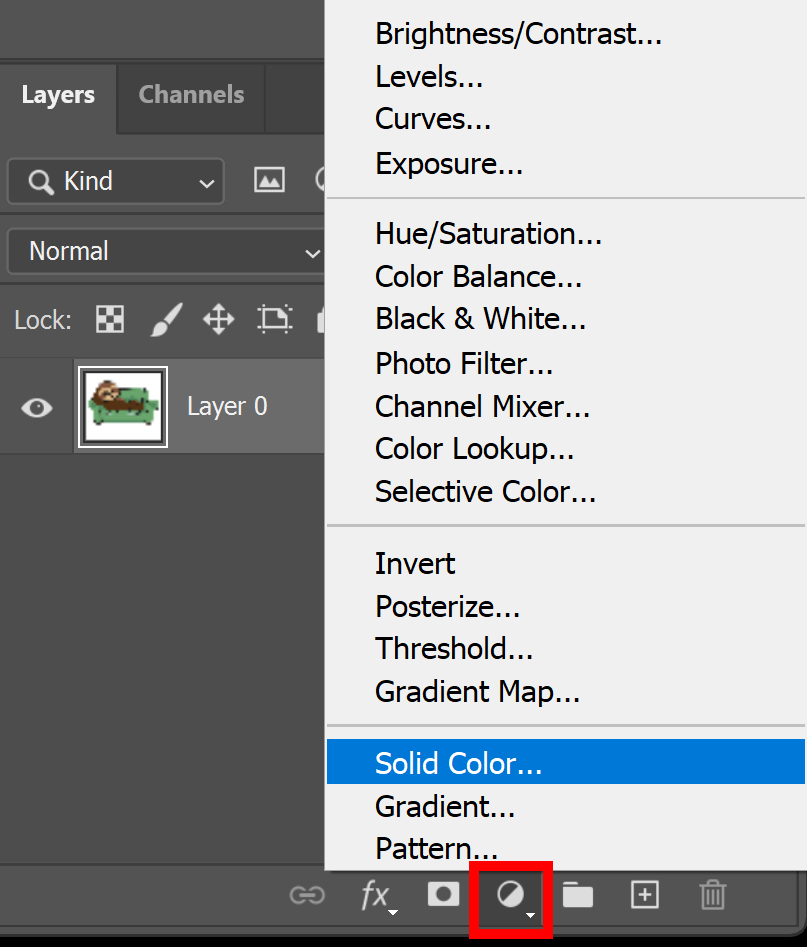Open the layer style fx menu
807x947 pixels.
click(x=376, y=896)
